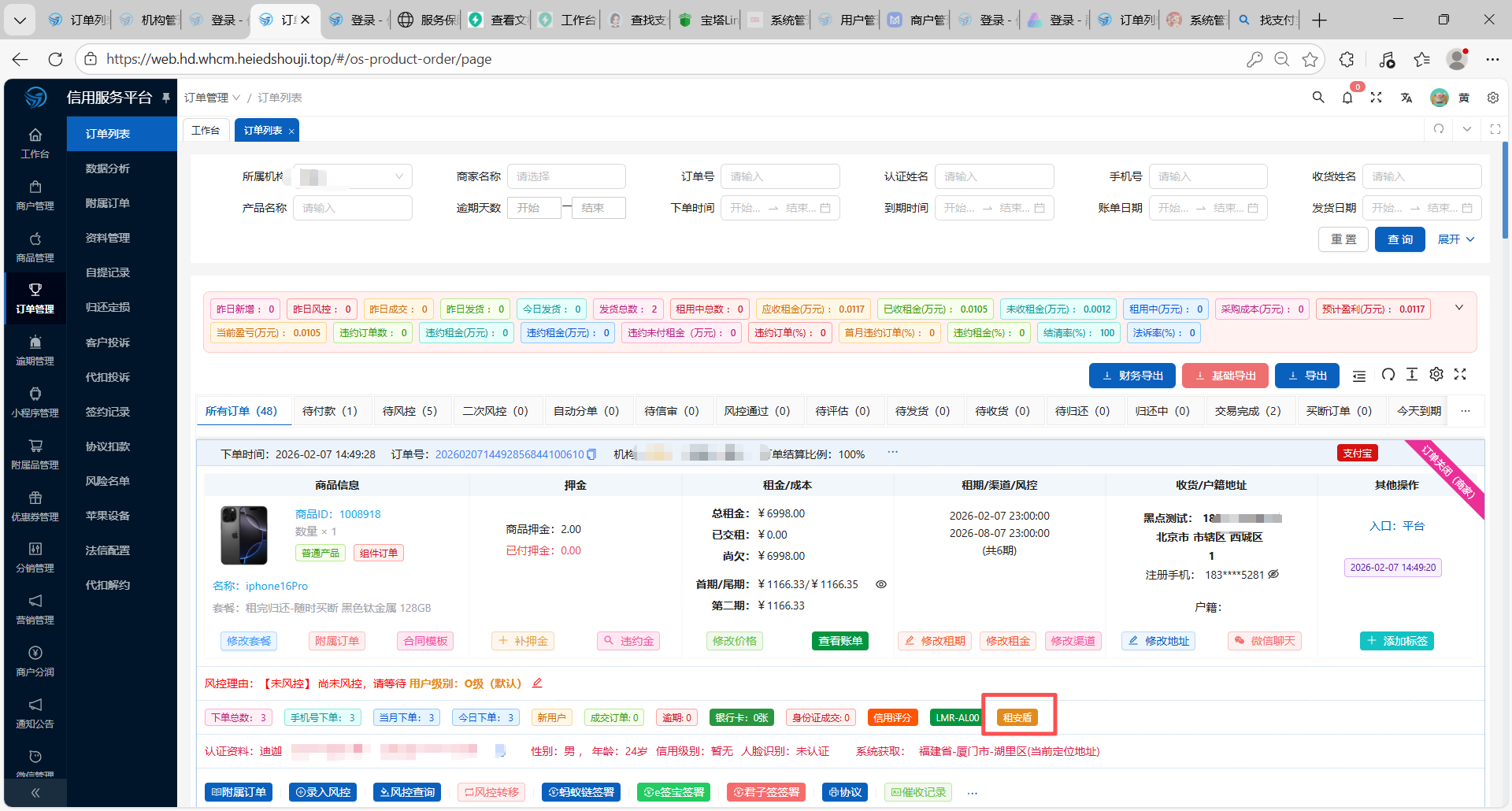Toggle fullscreen icon in top header

point(1376,98)
